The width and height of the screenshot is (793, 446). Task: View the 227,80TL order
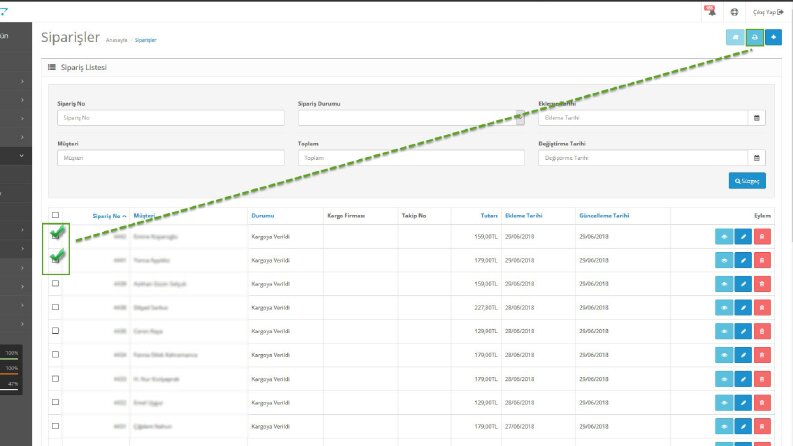click(x=724, y=307)
